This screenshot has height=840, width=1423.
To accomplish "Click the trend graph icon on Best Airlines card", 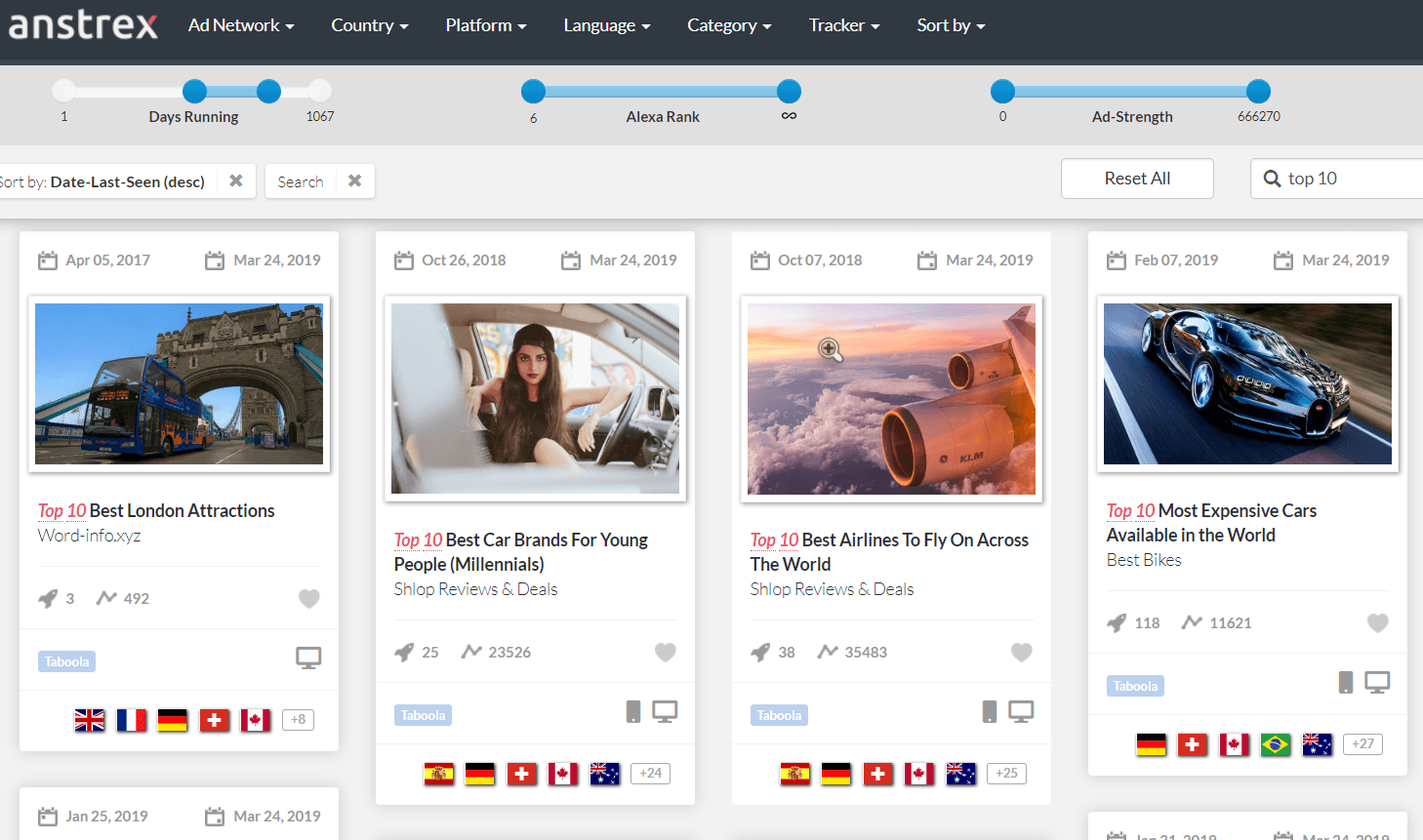I will pyautogui.click(x=828, y=652).
